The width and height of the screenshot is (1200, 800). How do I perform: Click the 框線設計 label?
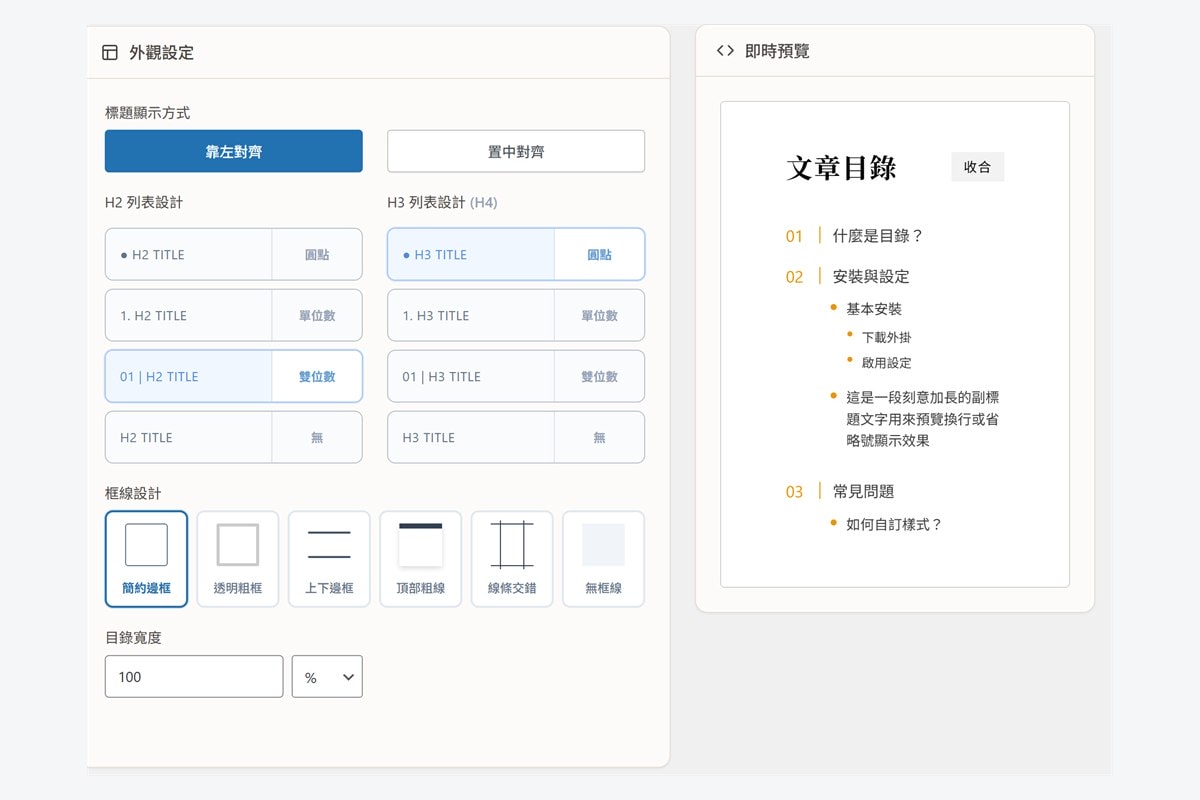(133, 493)
